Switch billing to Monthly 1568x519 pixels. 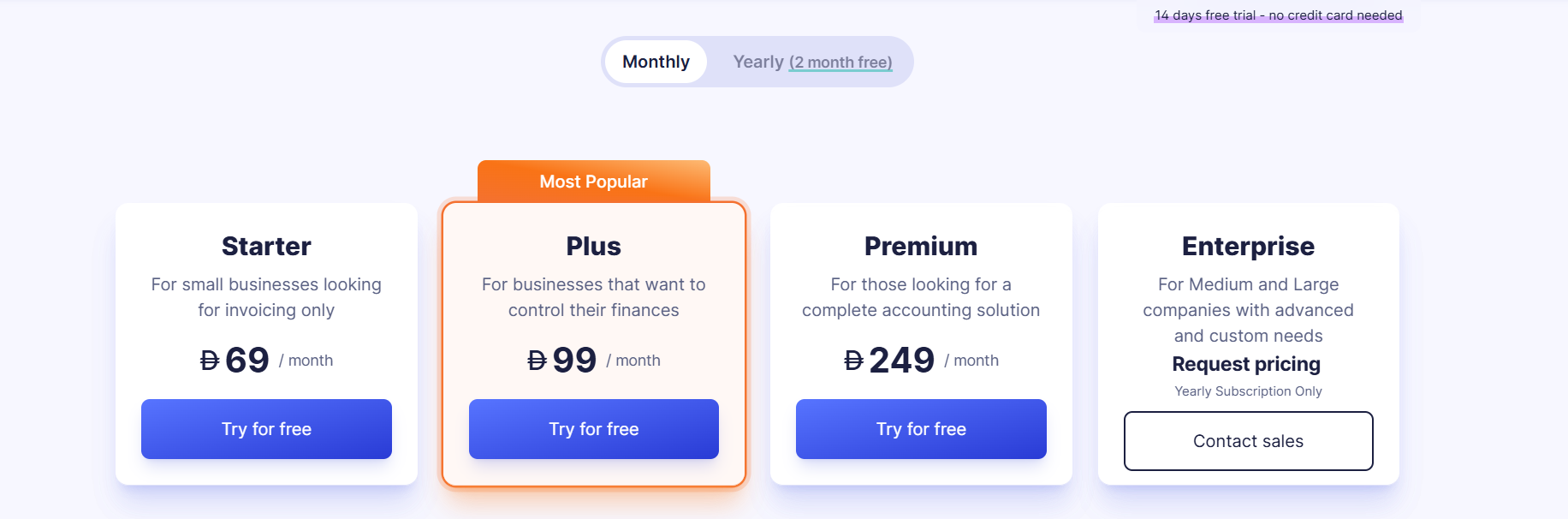pyautogui.click(x=656, y=62)
